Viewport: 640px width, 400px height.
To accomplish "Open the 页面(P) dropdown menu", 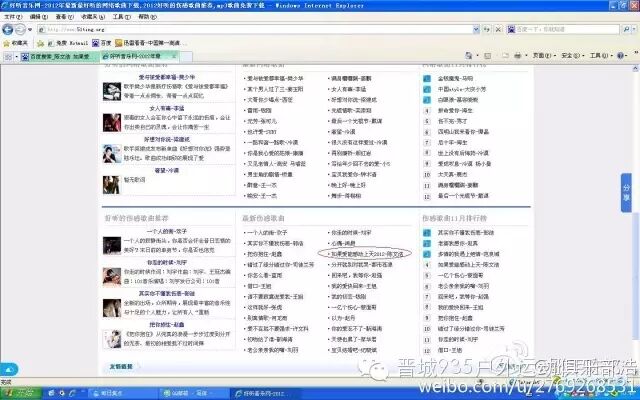I will [544, 56].
